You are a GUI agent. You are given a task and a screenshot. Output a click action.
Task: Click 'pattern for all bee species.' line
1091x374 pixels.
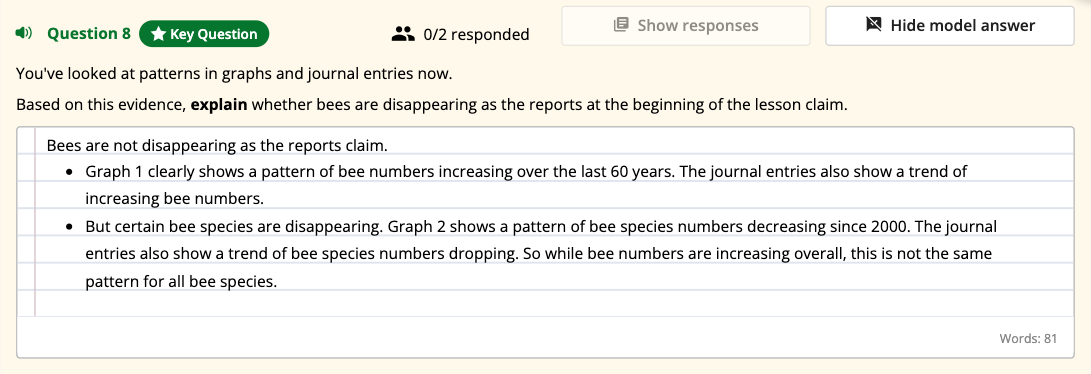(x=181, y=283)
